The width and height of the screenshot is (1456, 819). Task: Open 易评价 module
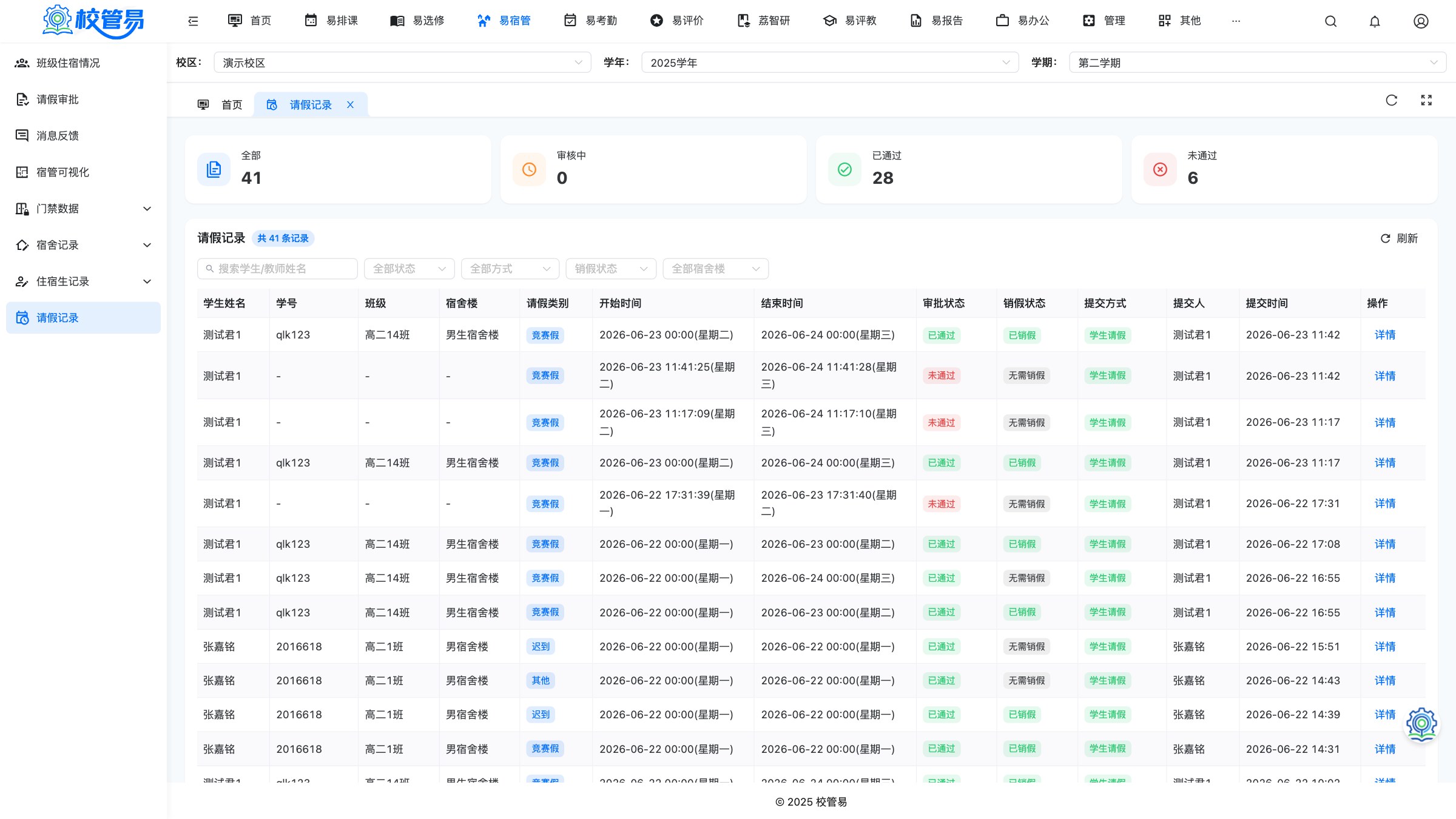click(x=676, y=21)
